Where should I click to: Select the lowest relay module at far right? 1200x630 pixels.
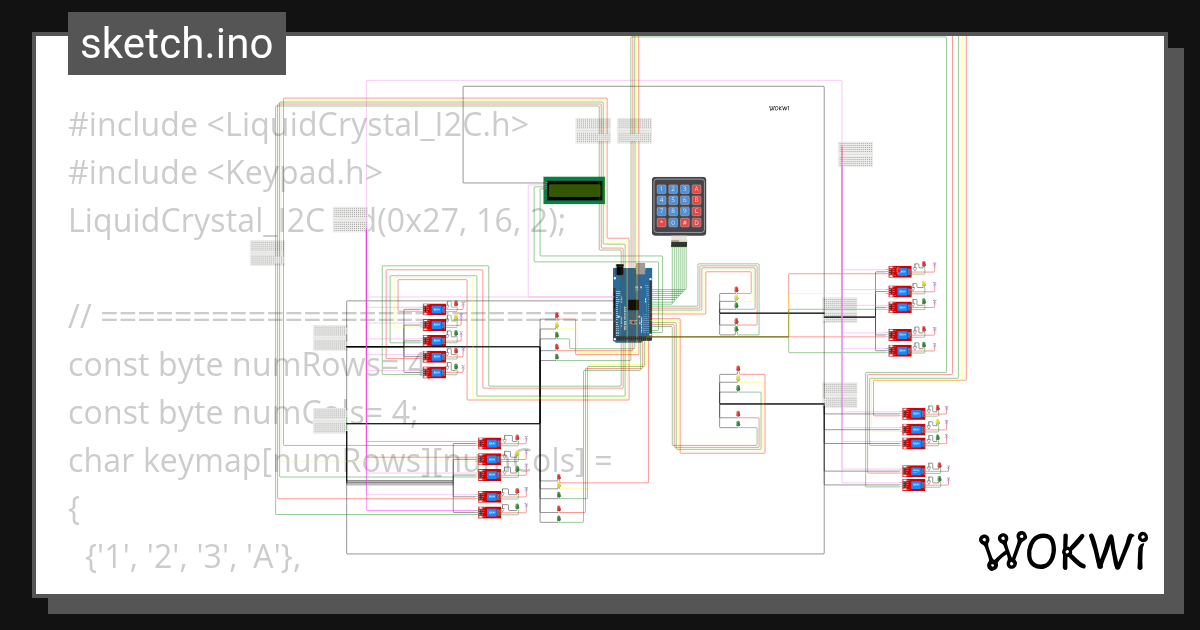click(914, 486)
